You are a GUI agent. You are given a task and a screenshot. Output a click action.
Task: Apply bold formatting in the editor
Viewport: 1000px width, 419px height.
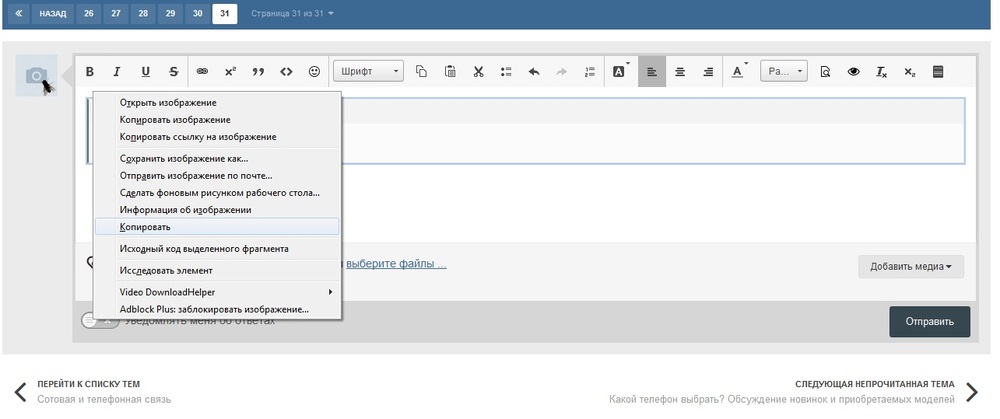tap(90, 72)
